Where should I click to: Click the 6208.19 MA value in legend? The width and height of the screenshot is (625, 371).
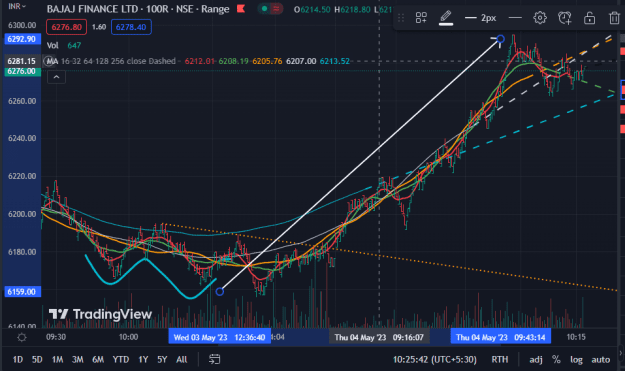233,61
